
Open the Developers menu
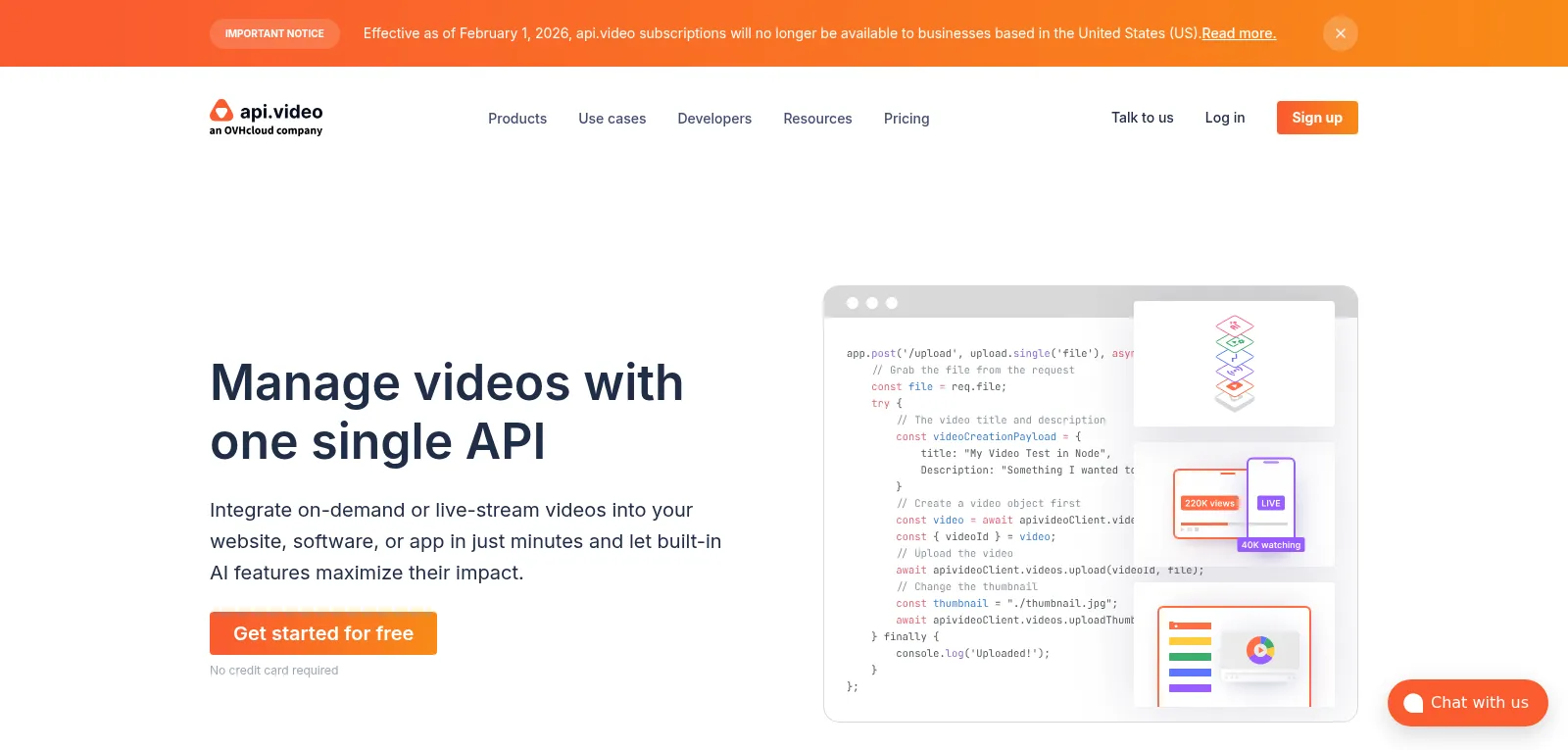coord(714,119)
